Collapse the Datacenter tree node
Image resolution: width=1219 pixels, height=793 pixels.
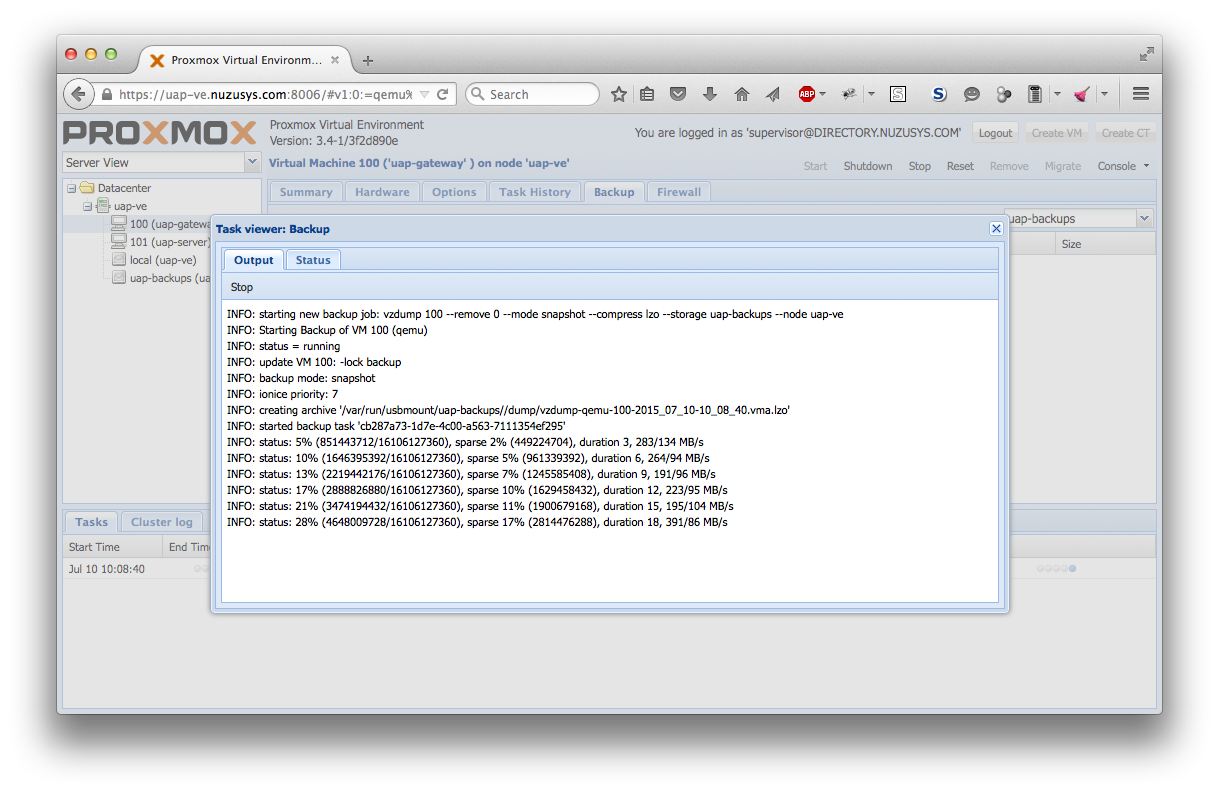(70, 187)
